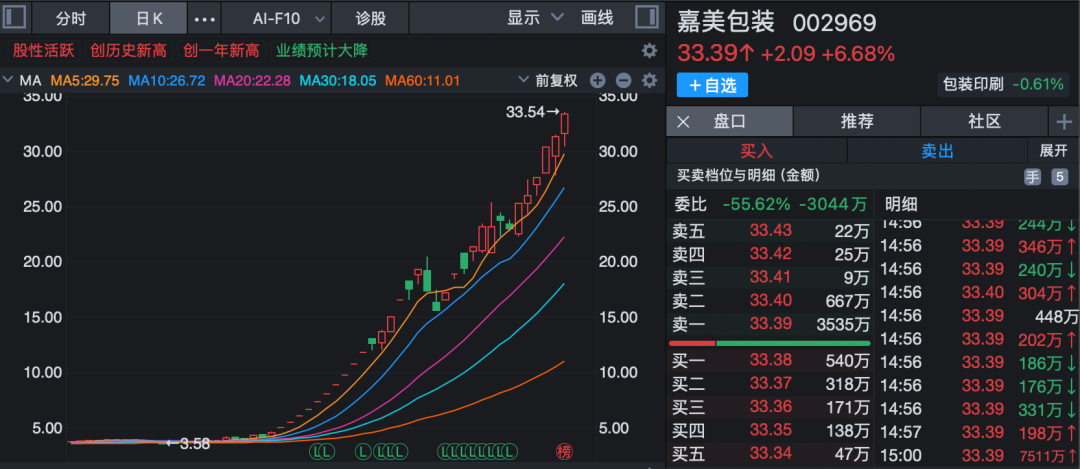Switch chart to 分时 view
Image resolution: width=1080 pixels, height=469 pixels.
coord(70,18)
